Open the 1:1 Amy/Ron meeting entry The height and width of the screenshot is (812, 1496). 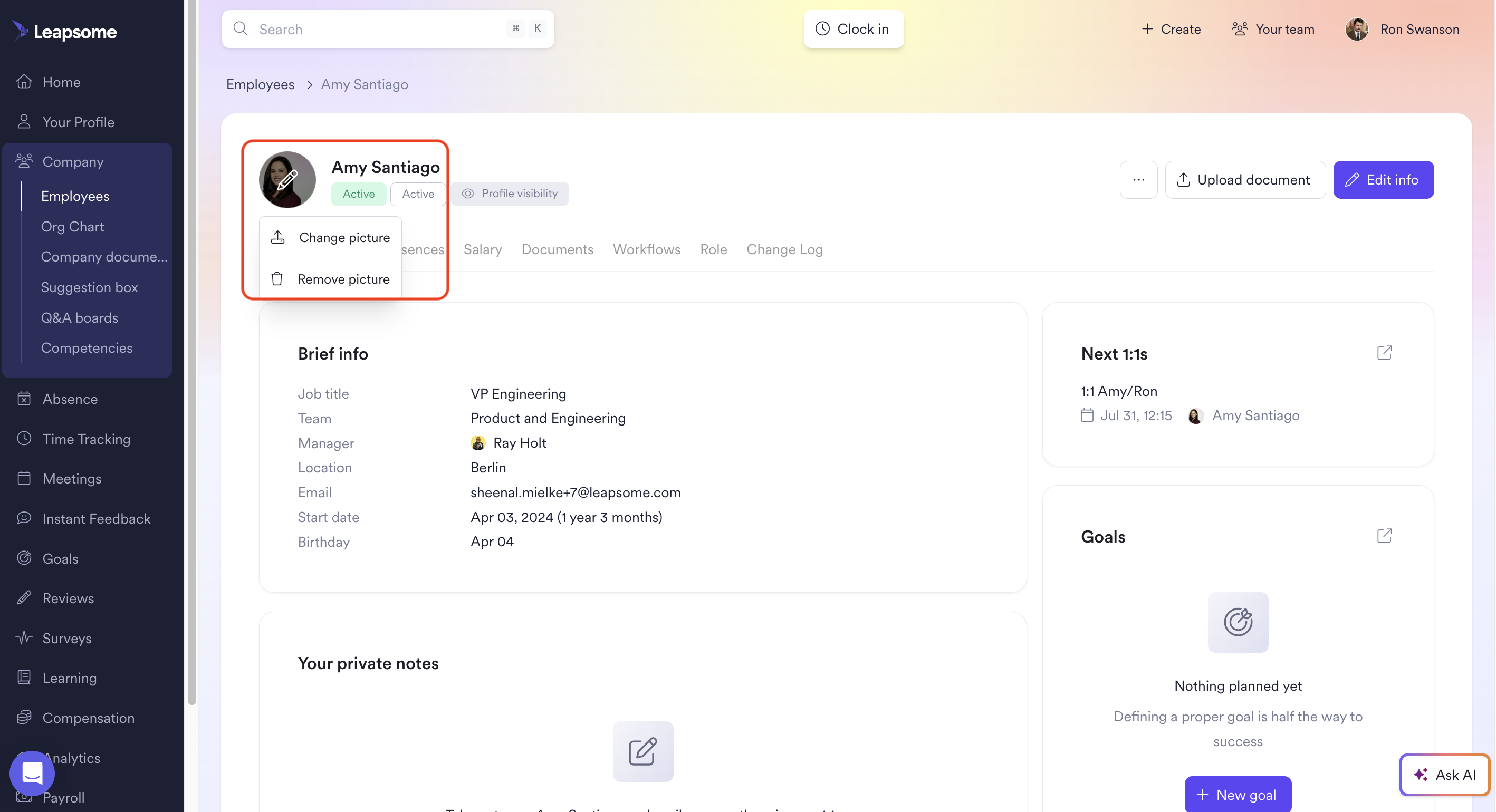coord(1118,391)
